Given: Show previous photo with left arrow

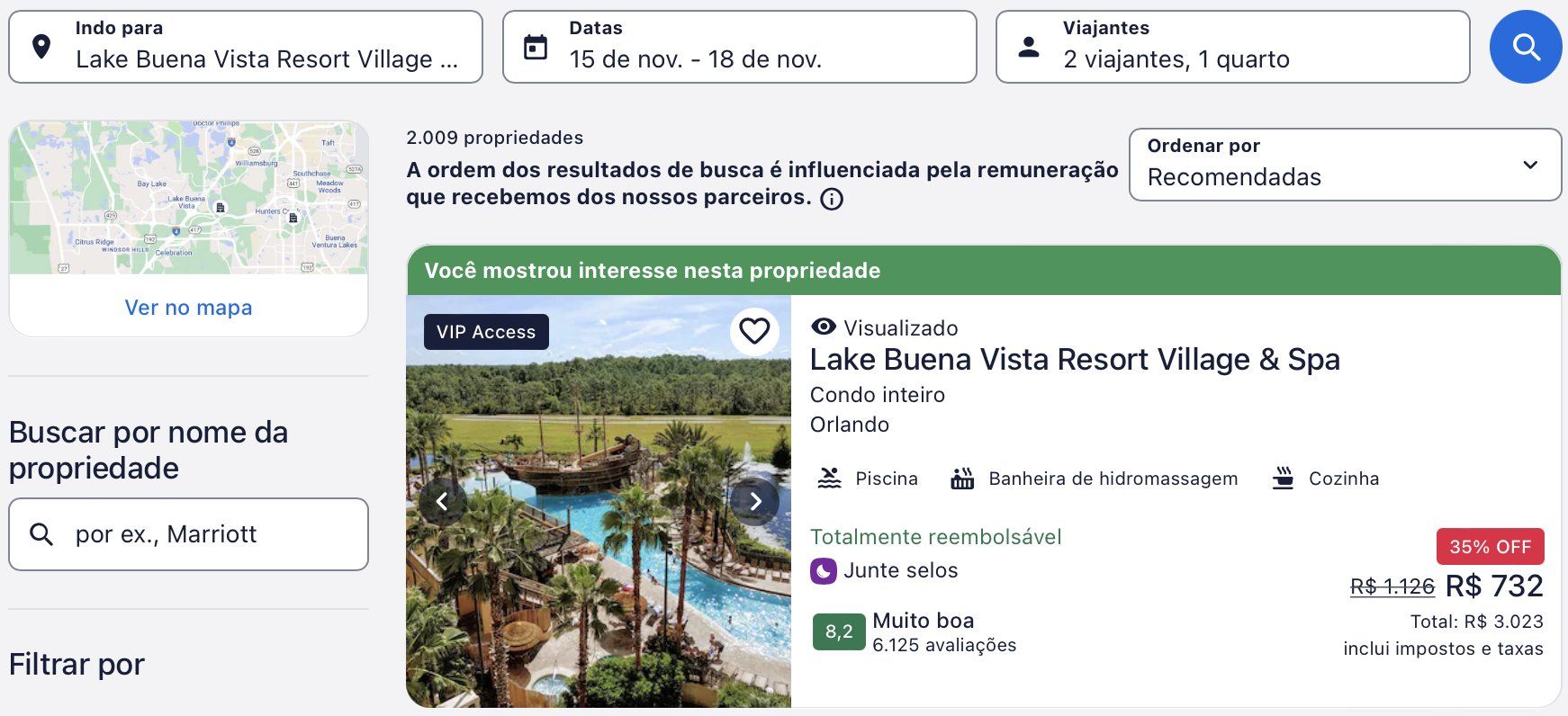Looking at the screenshot, I should pyautogui.click(x=442, y=501).
